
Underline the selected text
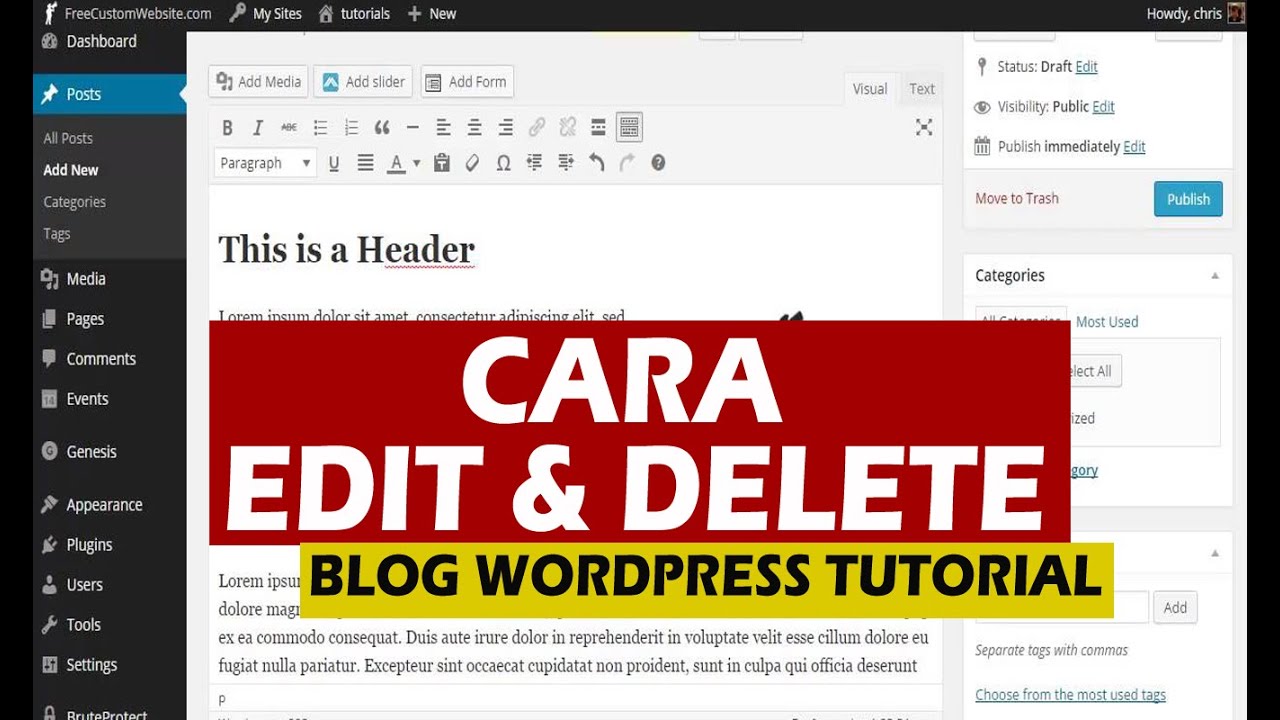334,163
